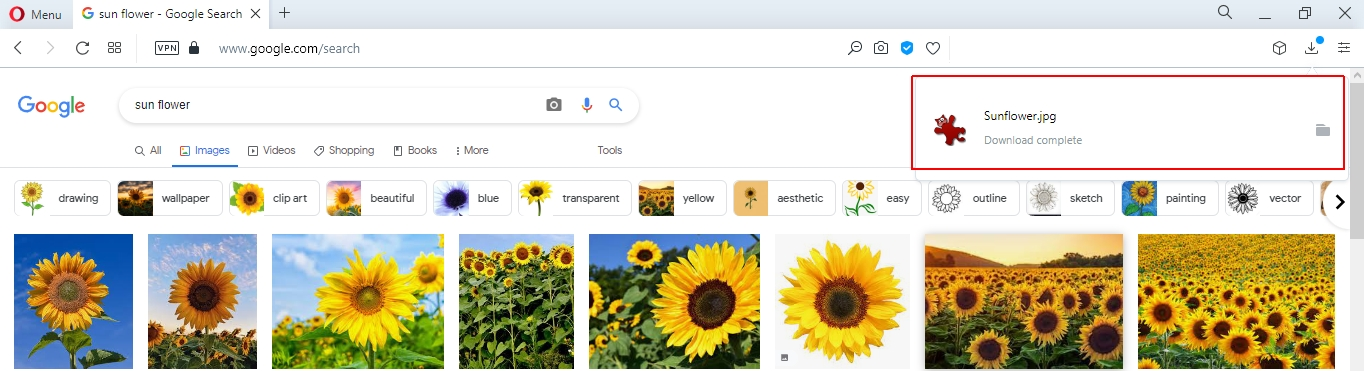Add page to bookmarks with heart icon

(x=933, y=48)
